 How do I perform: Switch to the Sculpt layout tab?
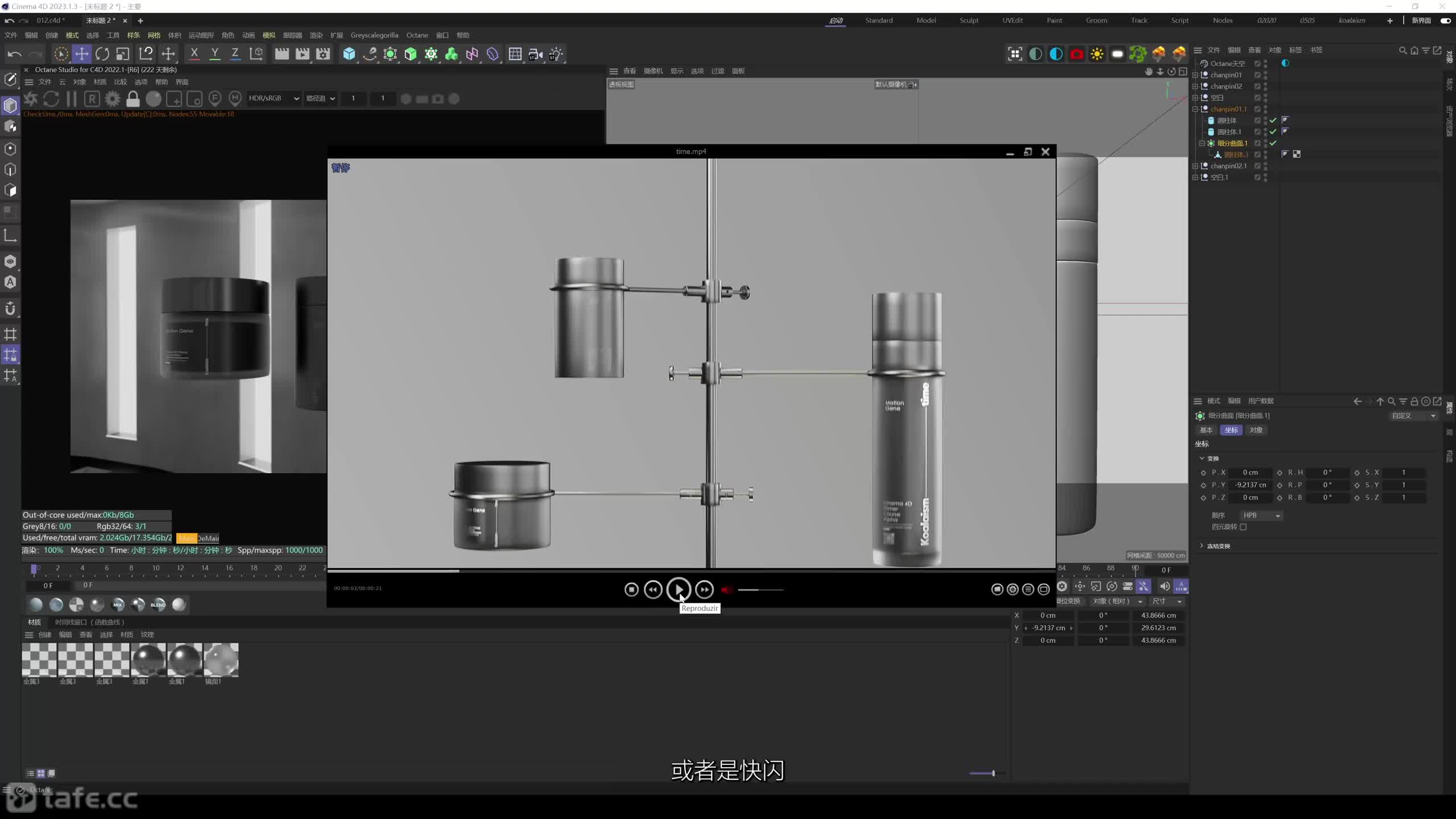coord(969,20)
